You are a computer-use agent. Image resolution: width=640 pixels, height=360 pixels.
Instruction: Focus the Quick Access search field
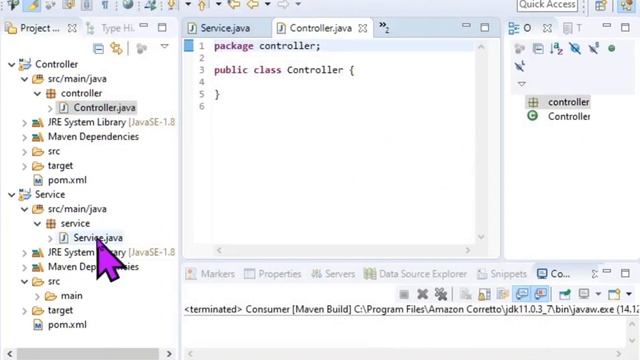point(547,5)
